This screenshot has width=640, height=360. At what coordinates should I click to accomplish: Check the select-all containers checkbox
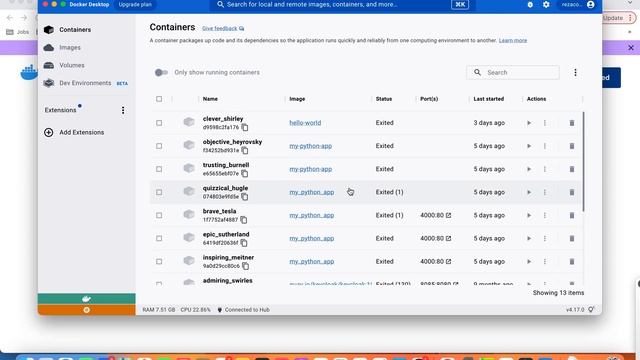tap(159, 99)
